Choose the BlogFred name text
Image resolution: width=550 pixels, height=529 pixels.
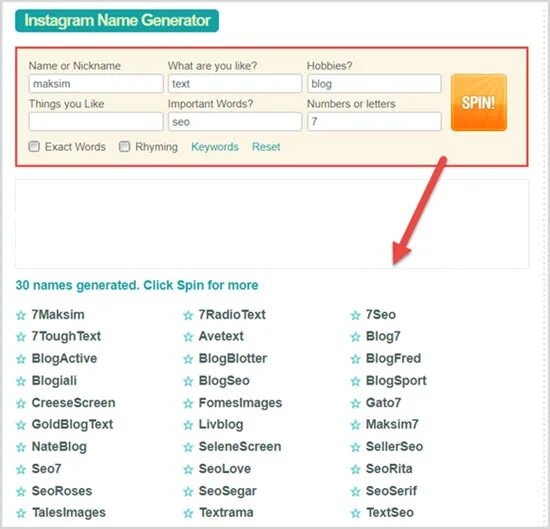pos(394,359)
